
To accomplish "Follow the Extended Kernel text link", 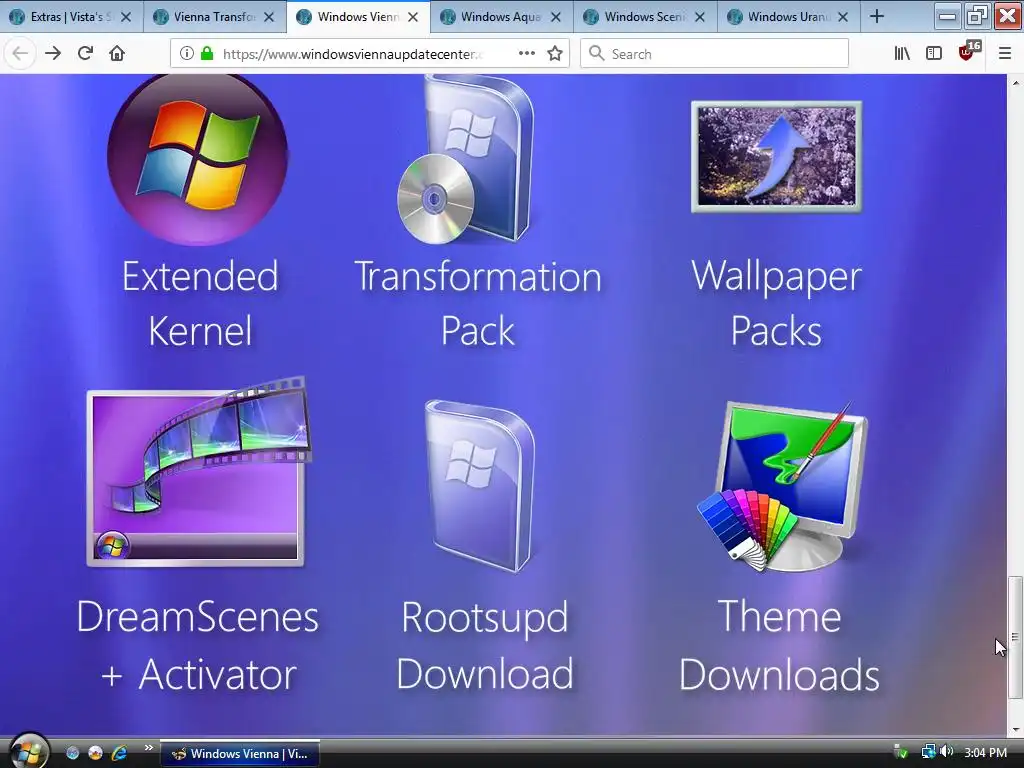I will point(200,303).
